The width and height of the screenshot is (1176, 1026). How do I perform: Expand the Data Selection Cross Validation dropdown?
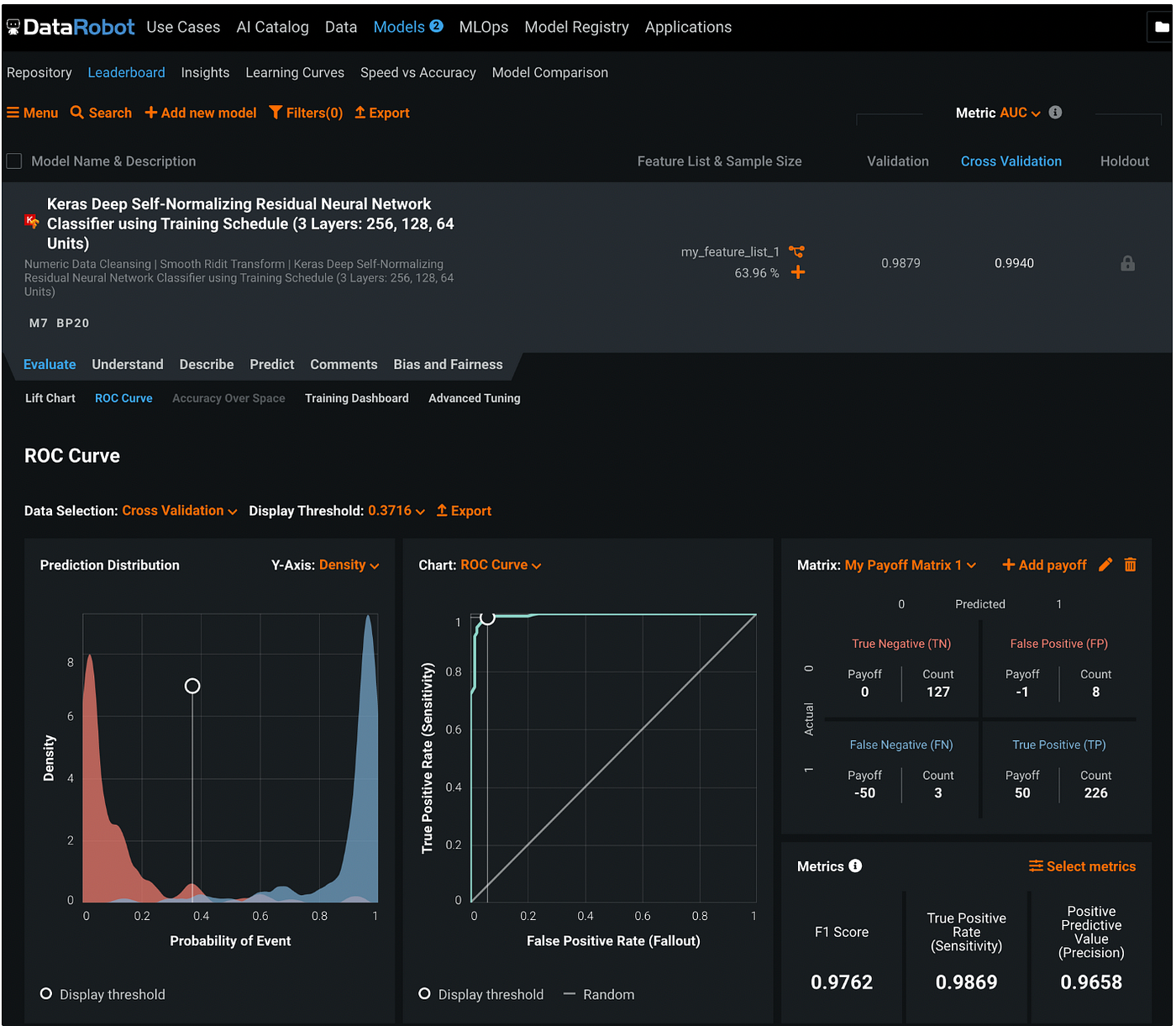(180, 511)
